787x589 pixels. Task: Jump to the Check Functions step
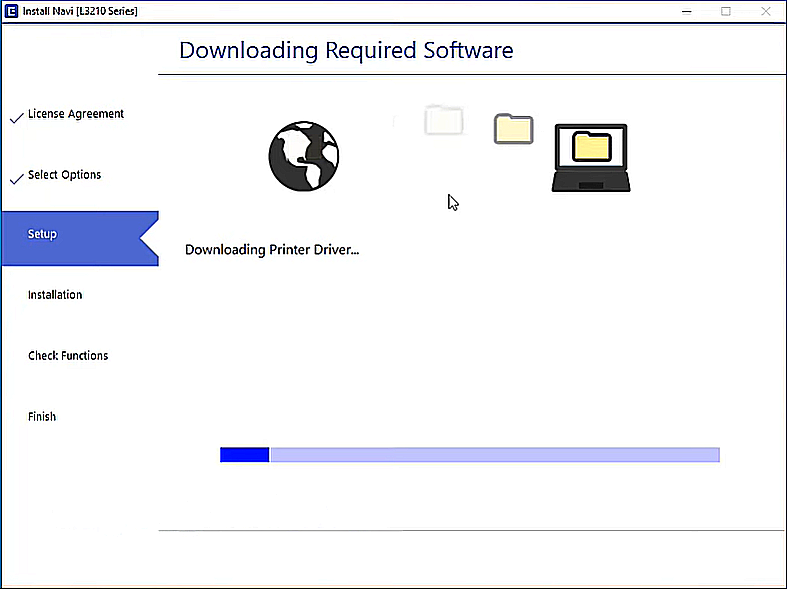pos(68,356)
